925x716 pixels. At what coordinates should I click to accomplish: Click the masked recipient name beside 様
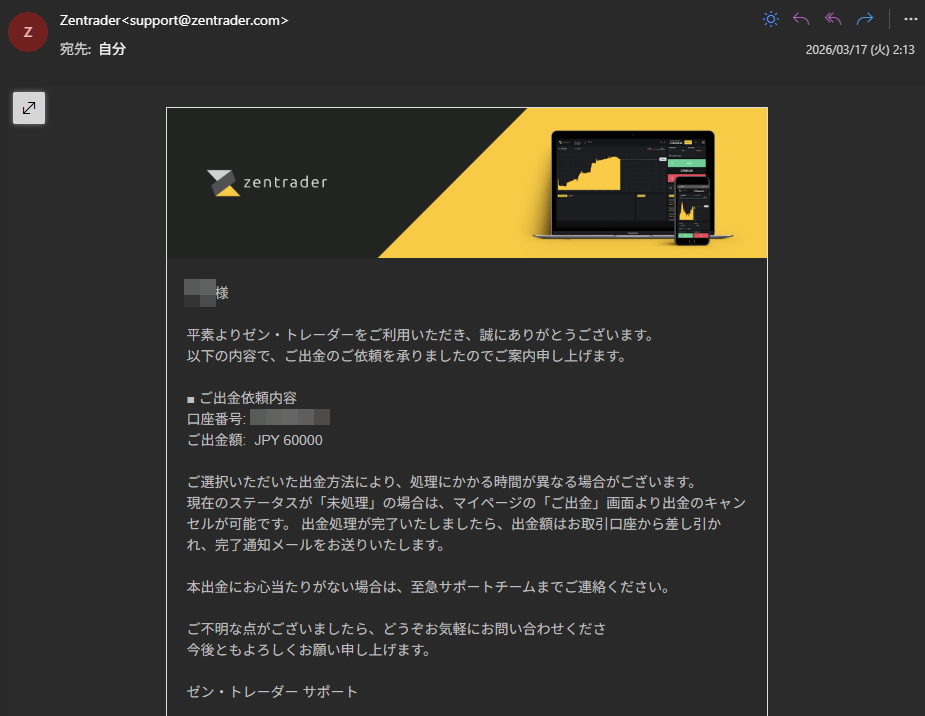[198, 292]
